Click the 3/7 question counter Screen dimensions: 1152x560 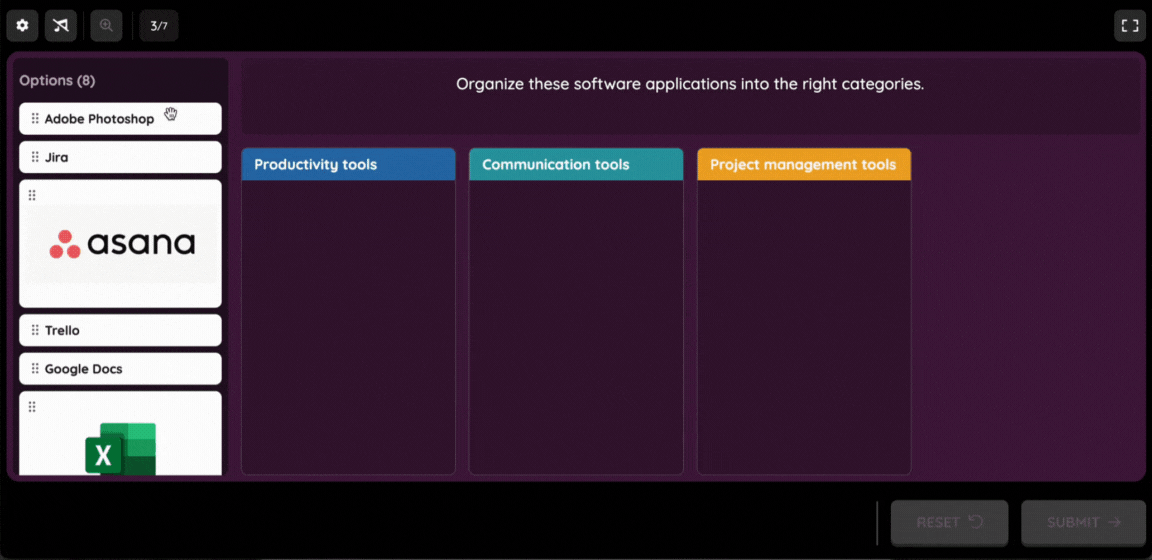(x=159, y=26)
